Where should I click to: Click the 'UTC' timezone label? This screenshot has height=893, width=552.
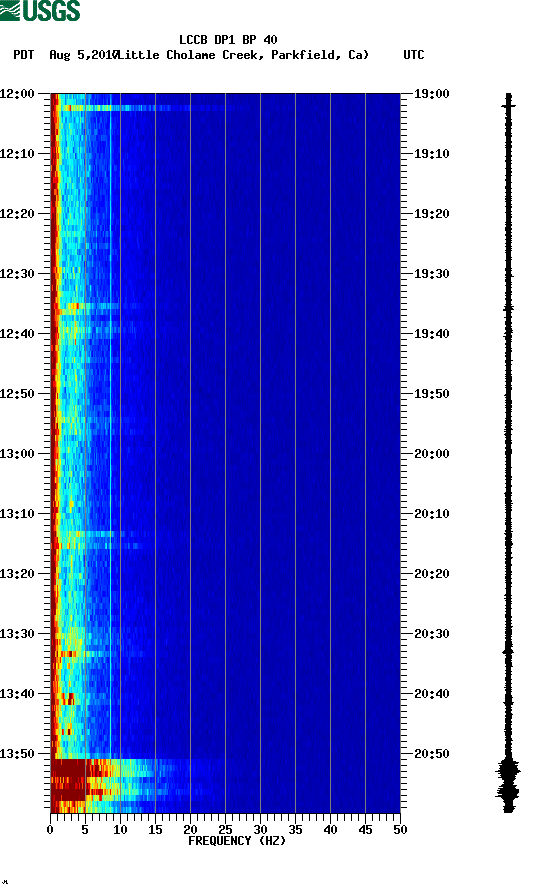414,55
